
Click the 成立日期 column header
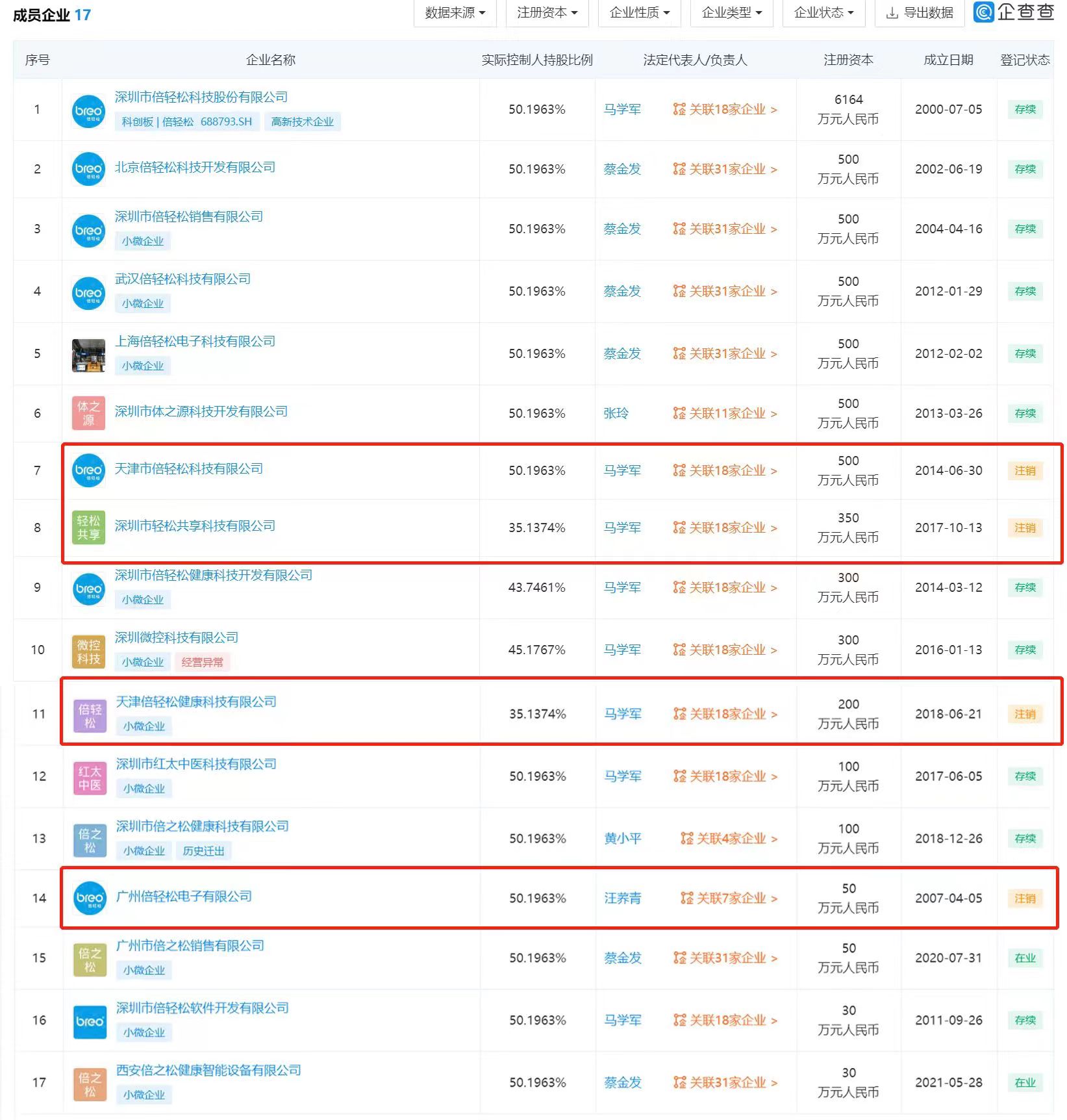(x=948, y=60)
